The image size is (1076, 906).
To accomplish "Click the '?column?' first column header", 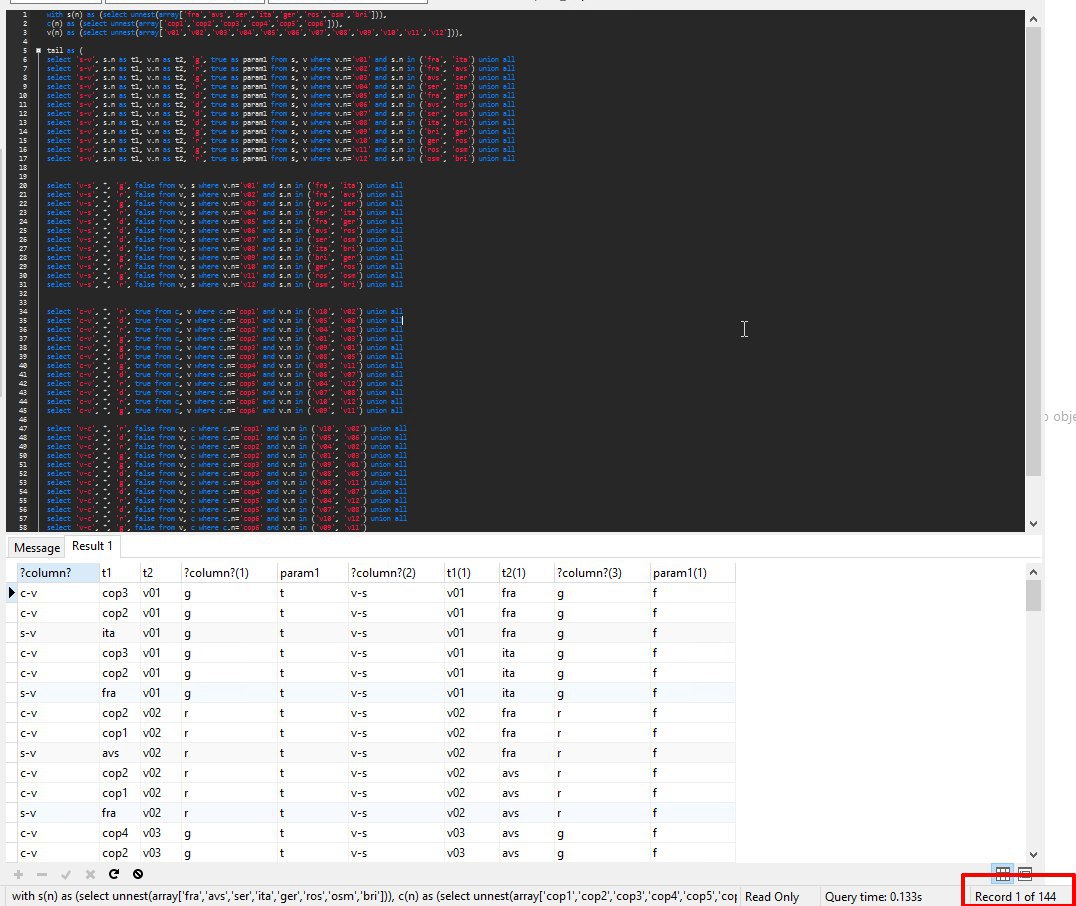I will click(x=58, y=572).
